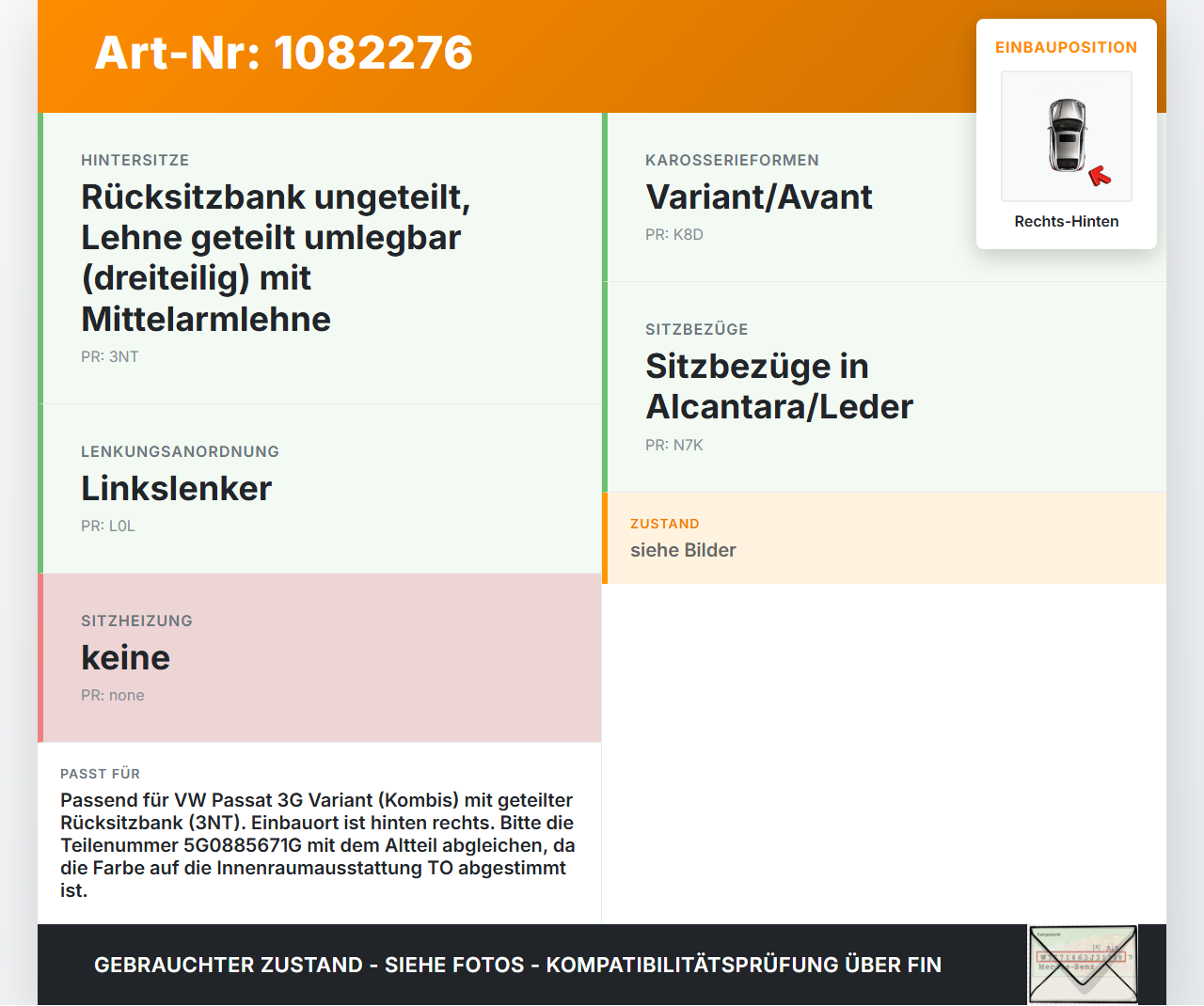Image resolution: width=1204 pixels, height=1006 pixels.
Task: Select the "Linkslenker" value
Action: (177, 488)
